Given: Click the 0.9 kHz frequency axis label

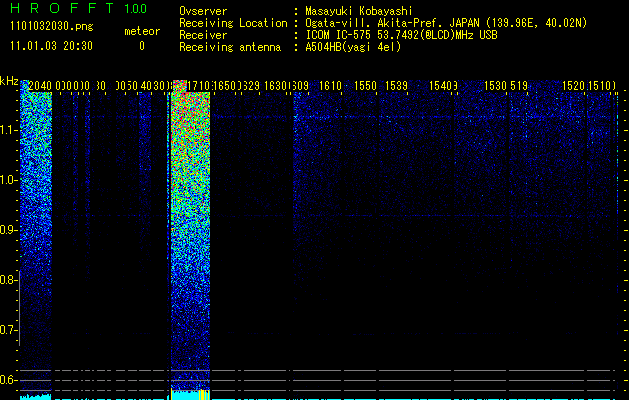Looking at the screenshot, I should (9, 230).
